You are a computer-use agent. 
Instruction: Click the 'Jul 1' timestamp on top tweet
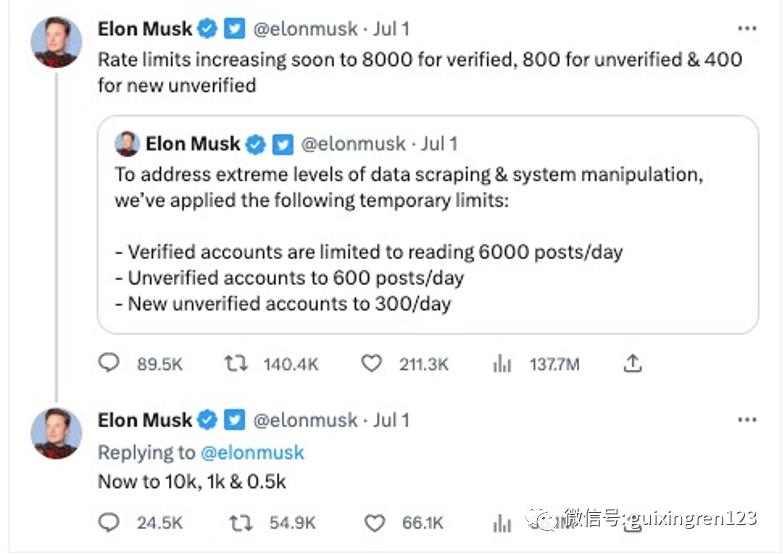(391, 29)
